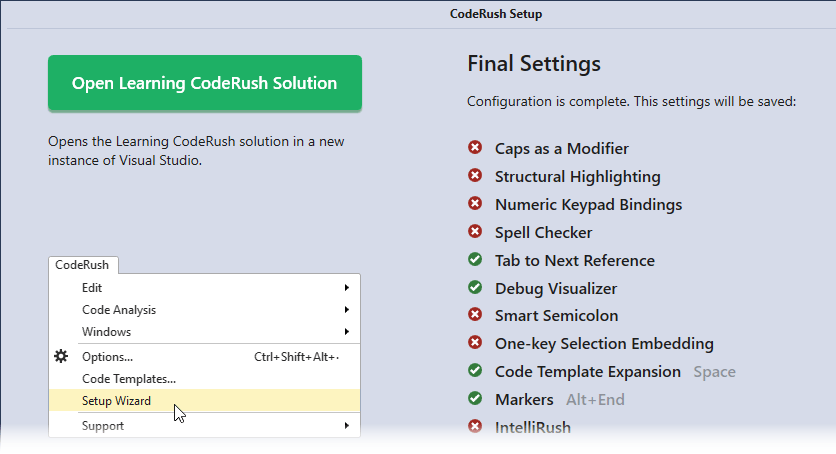The width and height of the screenshot is (836, 454).
Task: Expand the Windows submenu arrow
Action: pos(346,332)
